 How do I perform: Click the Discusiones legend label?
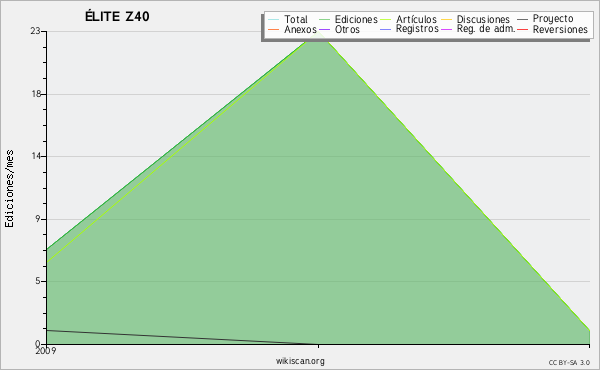tap(483, 19)
